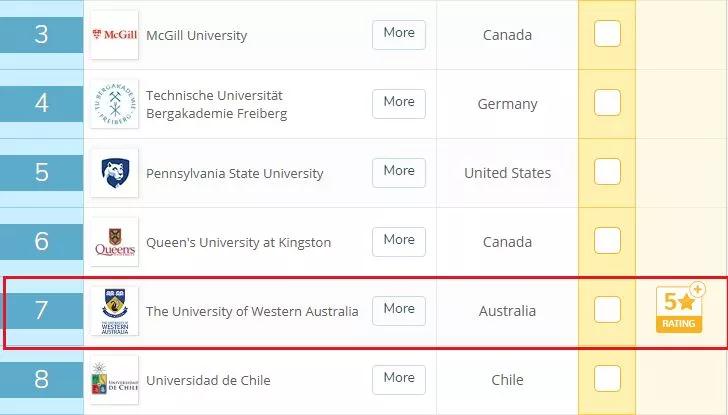728x415 pixels.
Task: Click the TU Bergakademie Freiberg logo
Action: click(115, 104)
